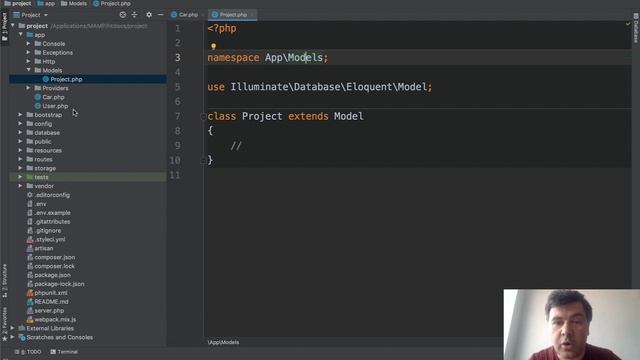
Task: Click the collapse all icon in Project panel
Action: tap(134, 15)
